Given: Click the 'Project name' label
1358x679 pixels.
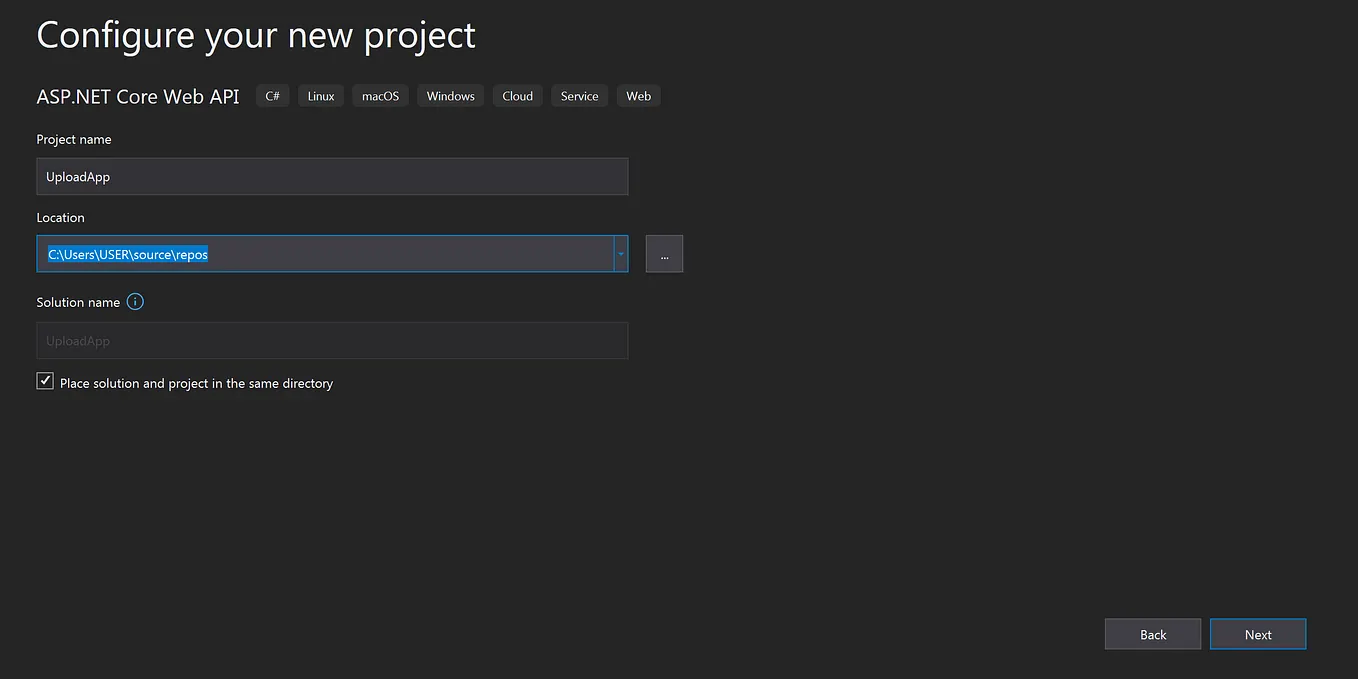Looking at the screenshot, I should 73,139.
